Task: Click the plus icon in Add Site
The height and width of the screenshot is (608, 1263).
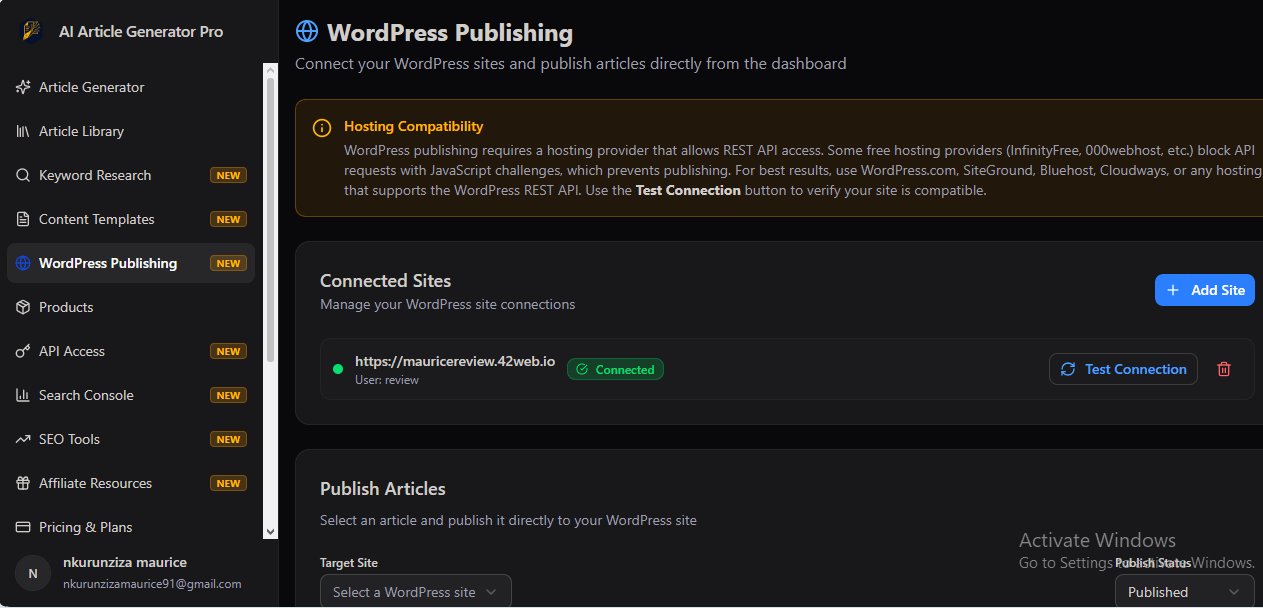Action: (1173, 290)
